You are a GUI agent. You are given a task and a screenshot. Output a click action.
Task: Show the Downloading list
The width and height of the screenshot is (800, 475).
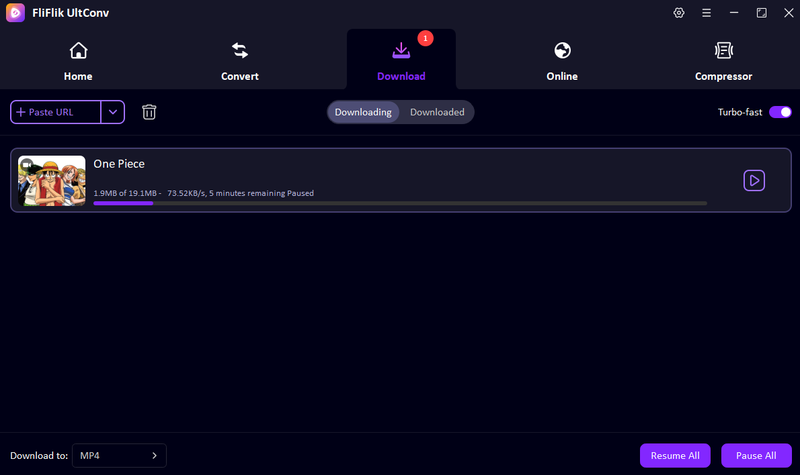click(x=363, y=112)
